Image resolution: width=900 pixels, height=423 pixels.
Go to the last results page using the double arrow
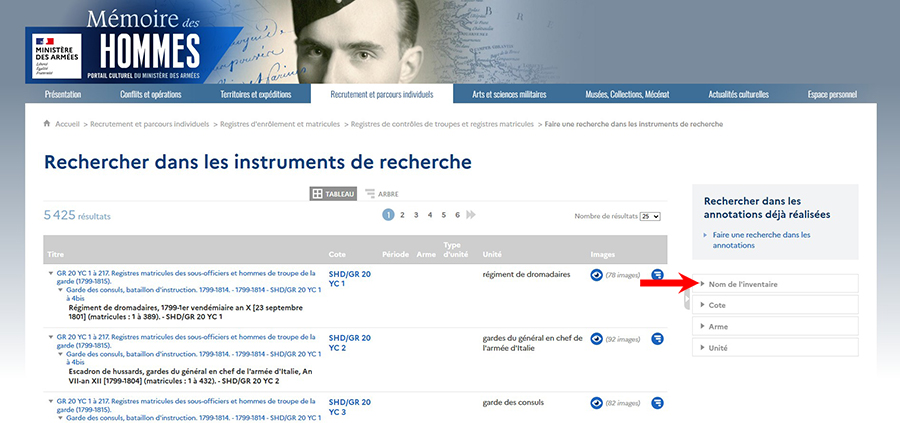click(471, 215)
